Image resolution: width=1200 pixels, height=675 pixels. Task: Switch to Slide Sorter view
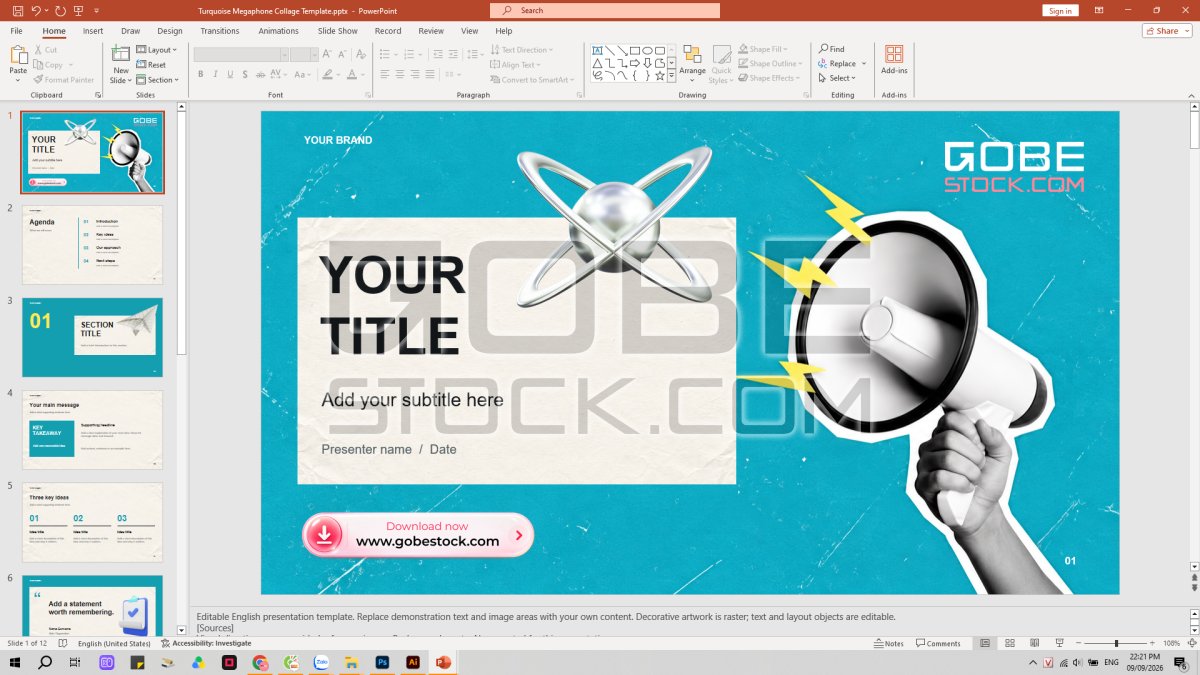click(x=1010, y=643)
